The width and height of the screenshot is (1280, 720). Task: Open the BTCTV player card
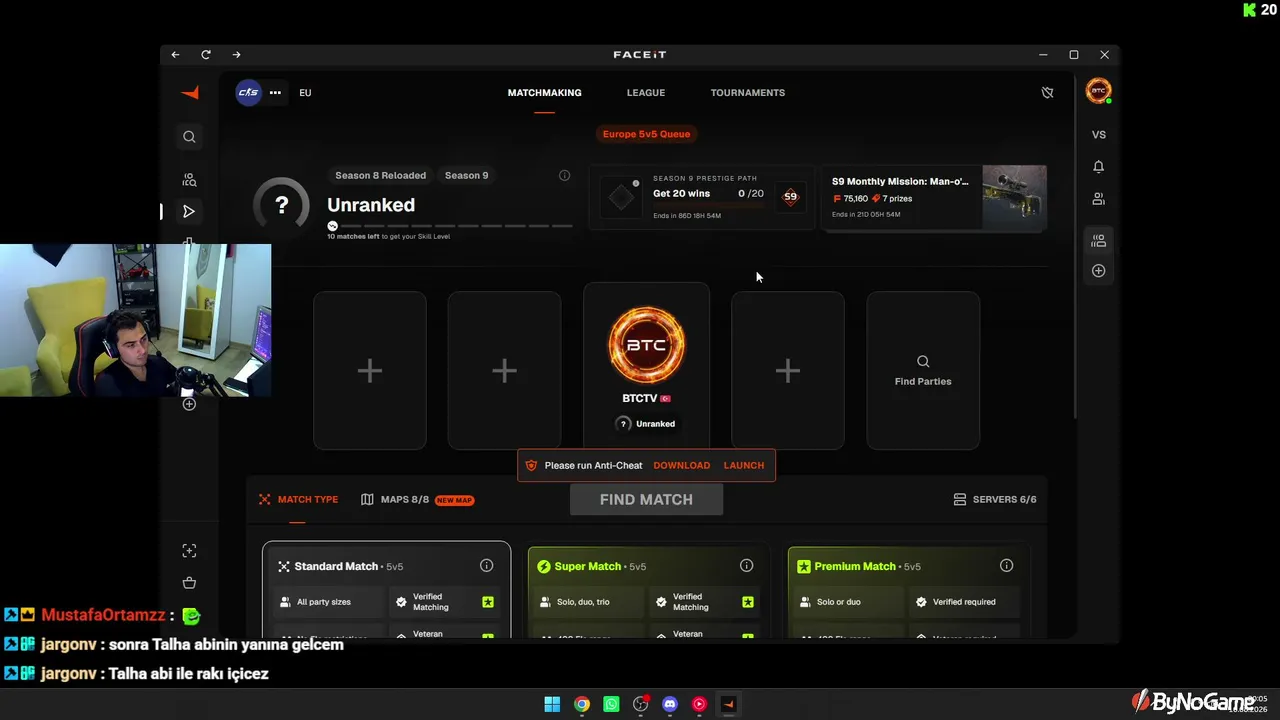pos(646,365)
